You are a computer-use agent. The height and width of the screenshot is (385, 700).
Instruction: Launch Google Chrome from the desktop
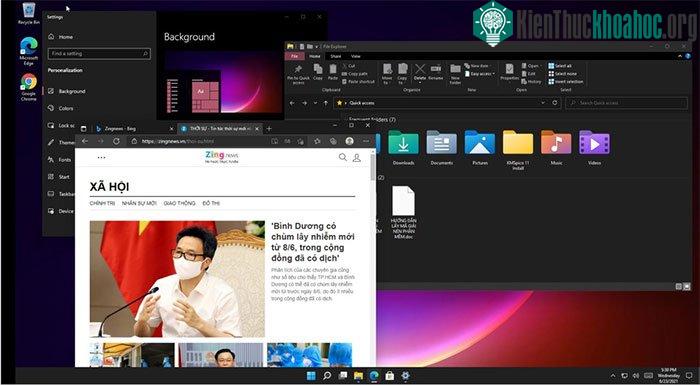pos(29,87)
